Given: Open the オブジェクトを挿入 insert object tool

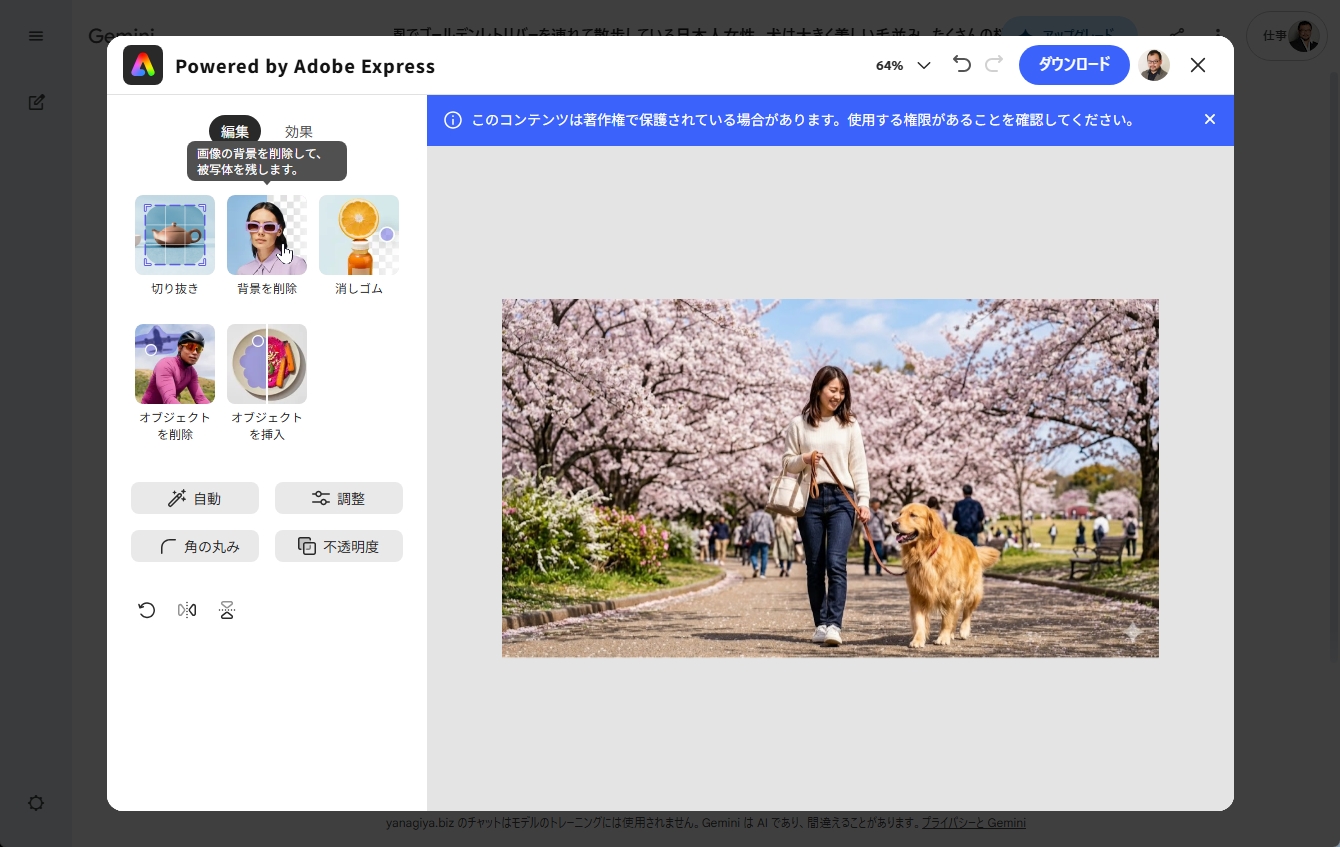Looking at the screenshot, I should [x=266, y=364].
